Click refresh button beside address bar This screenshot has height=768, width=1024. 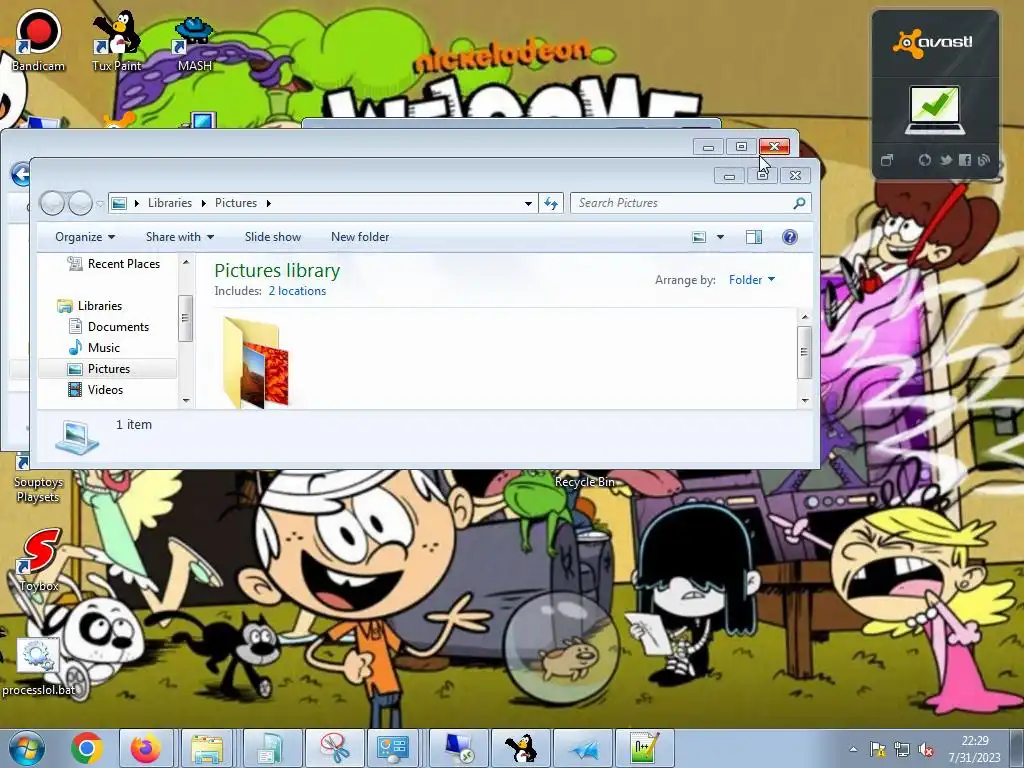551,203
